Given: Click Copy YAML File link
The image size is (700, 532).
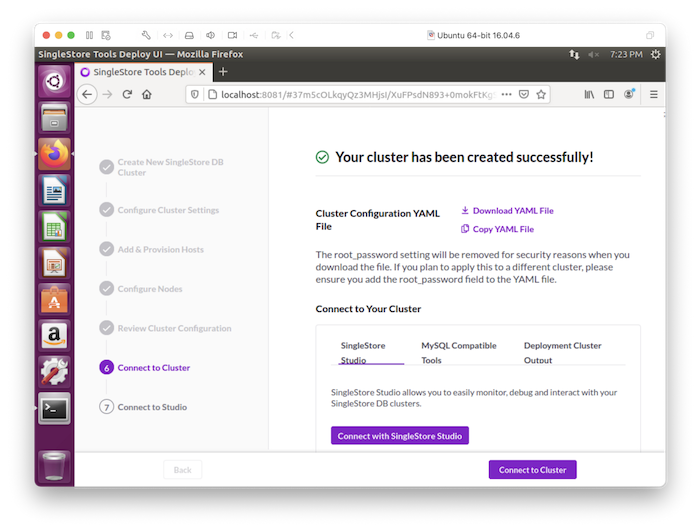Looking at the screenshot, I should point(497,229).
